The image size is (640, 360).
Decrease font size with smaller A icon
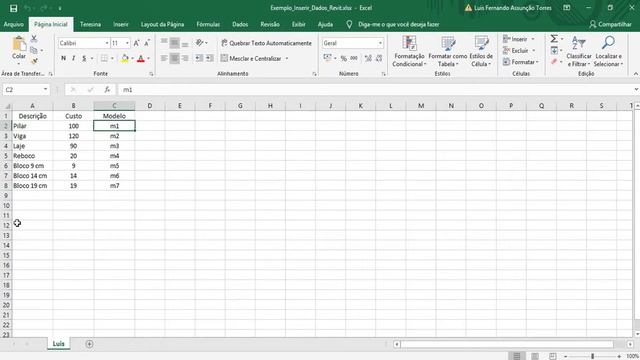[x=147, y=43]
